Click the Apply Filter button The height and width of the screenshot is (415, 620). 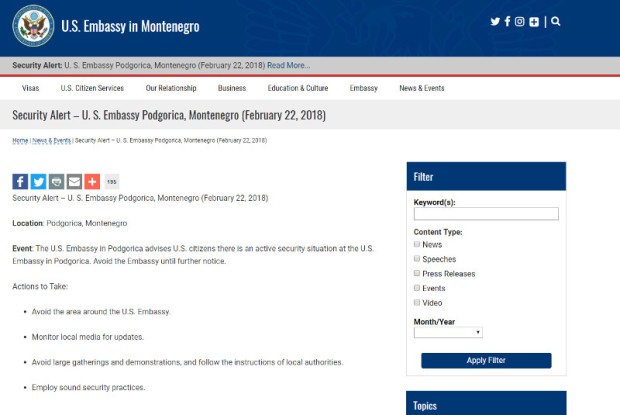click(x=486, y=360)
